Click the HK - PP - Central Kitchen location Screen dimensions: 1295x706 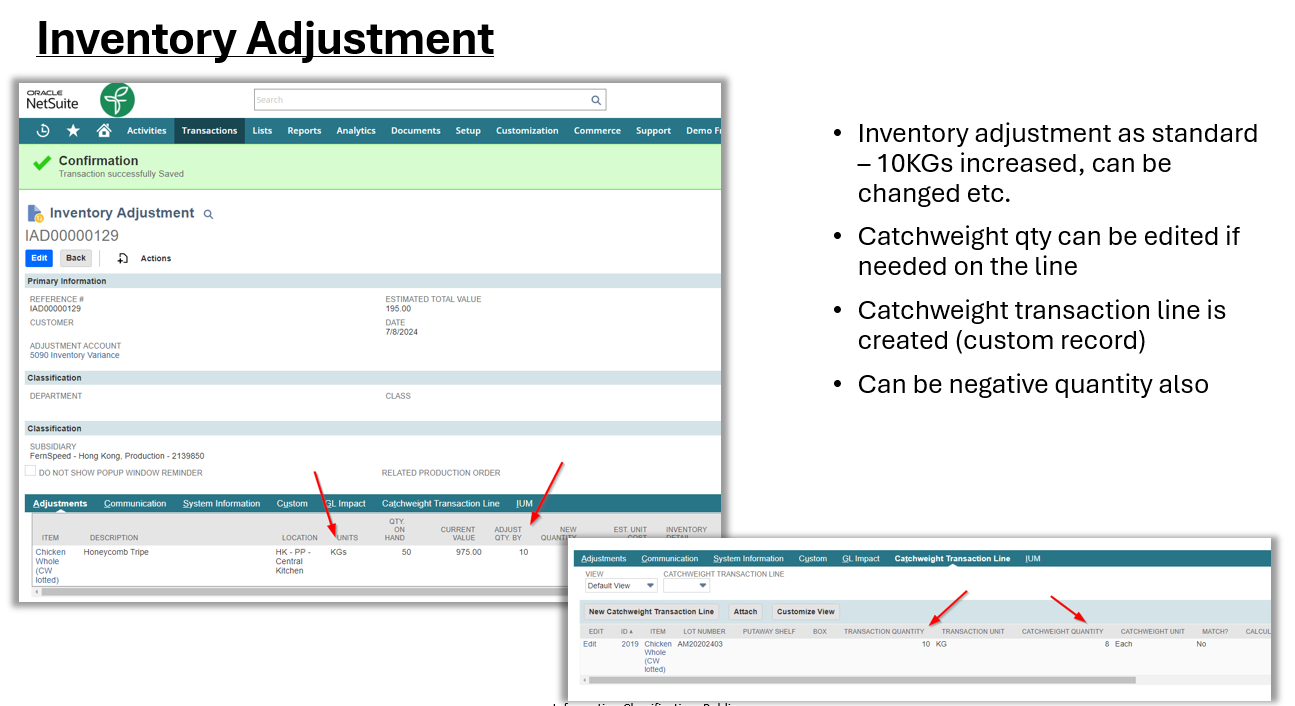[x=294, y=561]
